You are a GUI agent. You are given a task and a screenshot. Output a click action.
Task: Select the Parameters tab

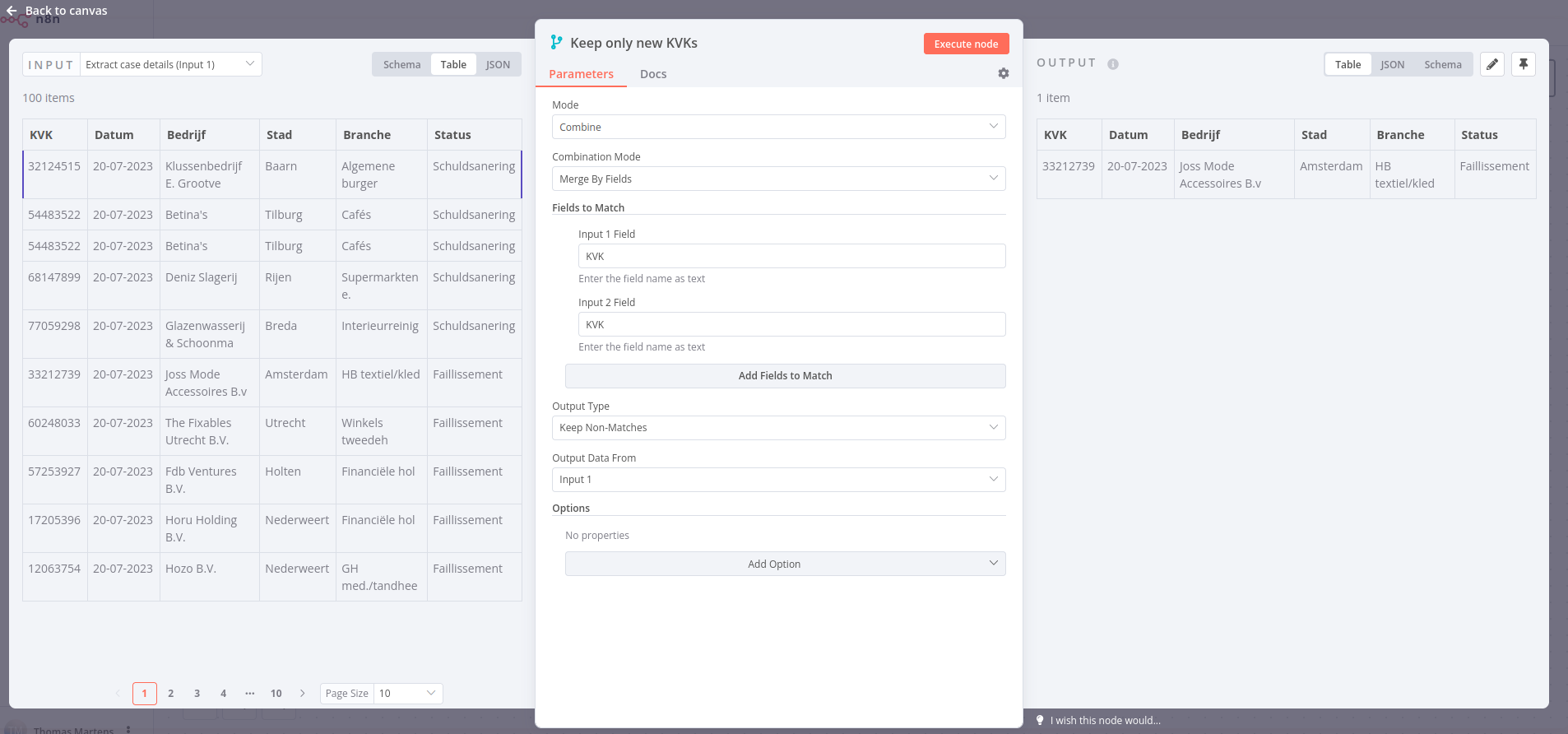(x=581, y=74)
